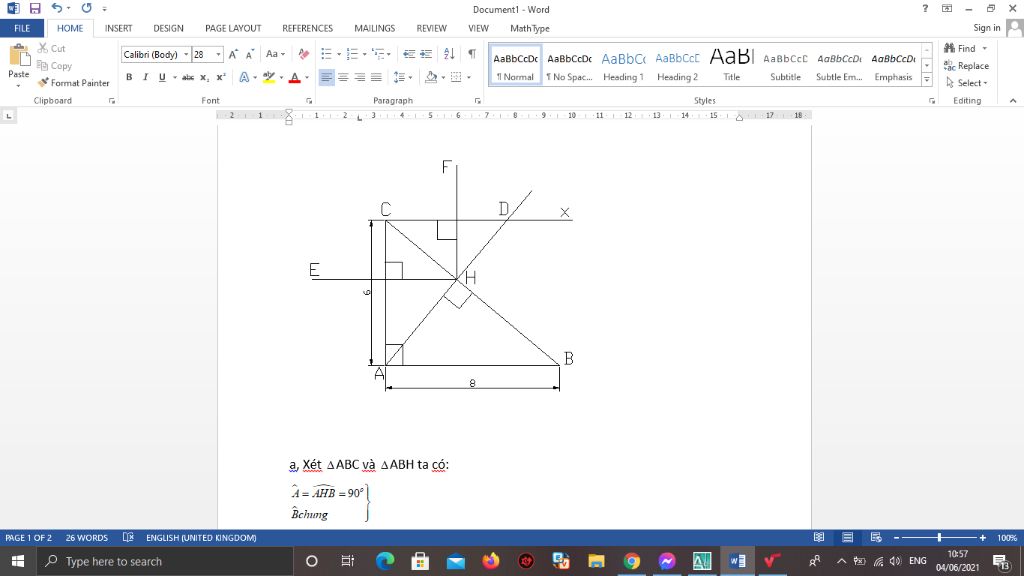Toggle Center paragraph alignment

343,77
